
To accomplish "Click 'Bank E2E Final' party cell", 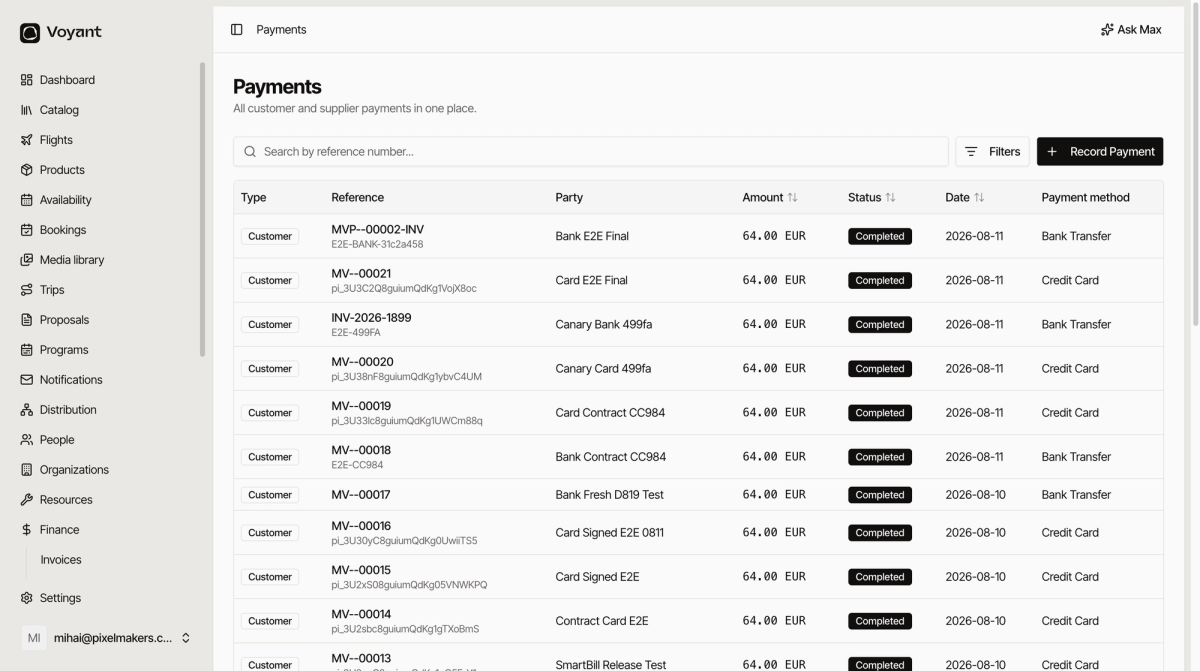I will click(x=592, y=236).
